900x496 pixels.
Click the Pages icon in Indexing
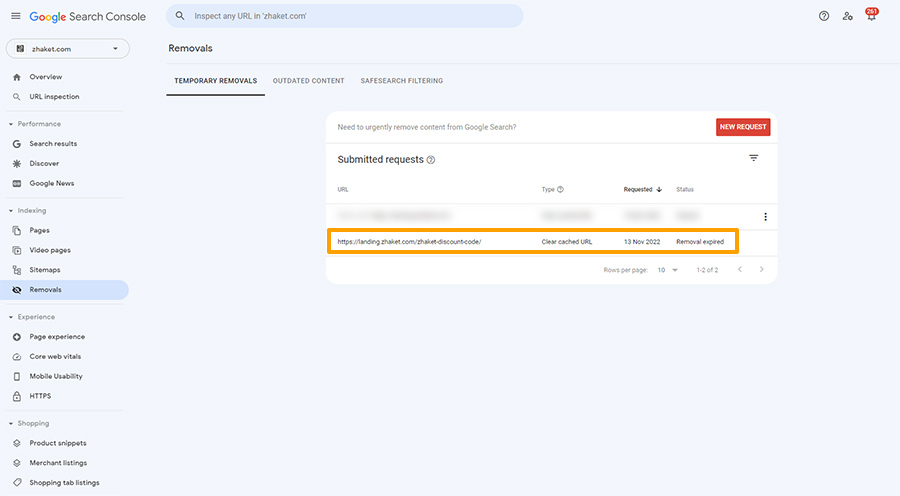17,231
